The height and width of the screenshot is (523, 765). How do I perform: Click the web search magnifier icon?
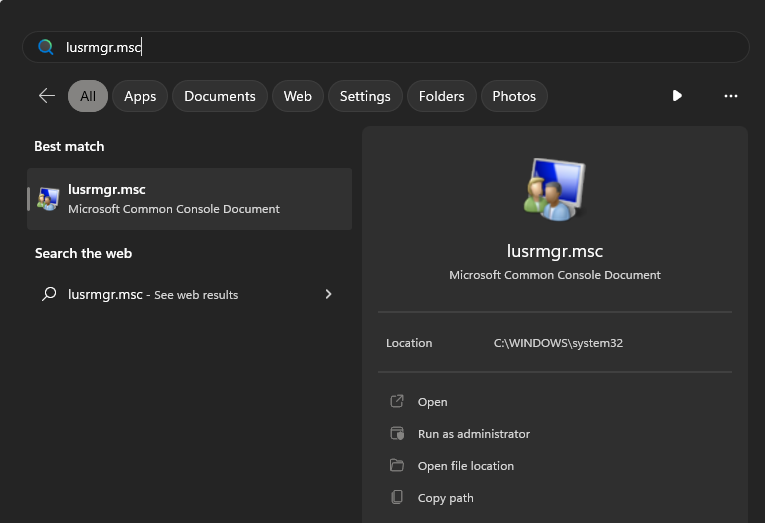[x=49, y=294]
